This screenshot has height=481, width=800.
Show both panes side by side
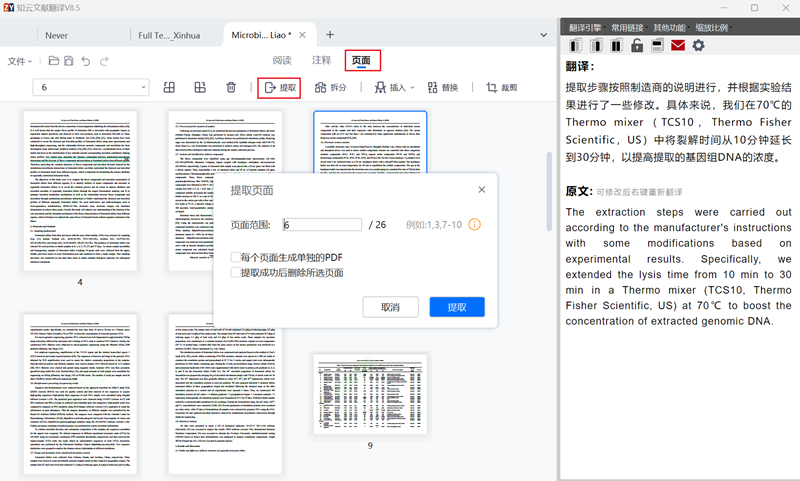[x=616, y=46]
